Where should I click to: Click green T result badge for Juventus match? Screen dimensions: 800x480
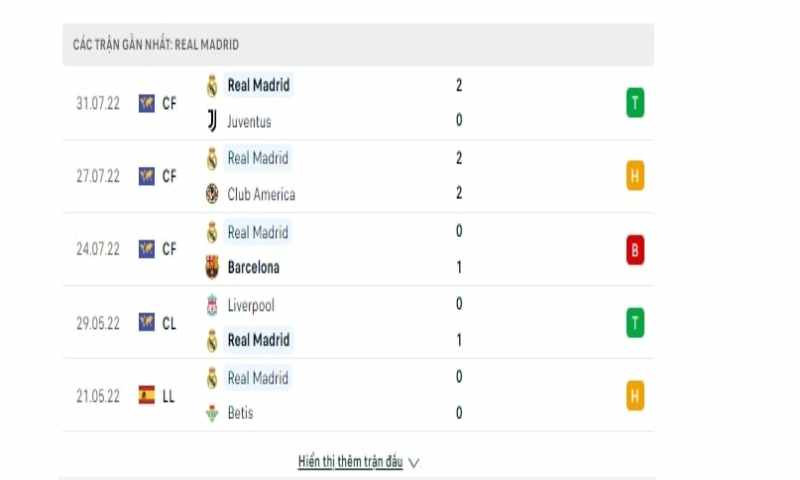pyautogui.click(x=634, y=103)
